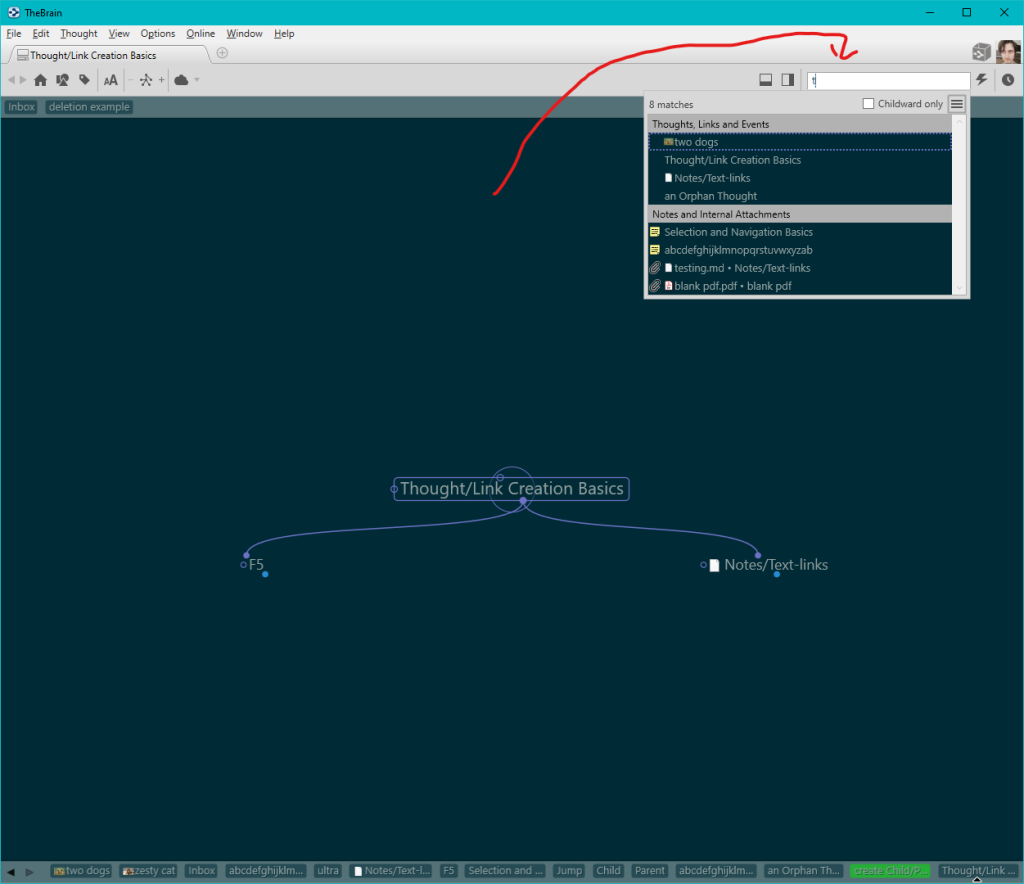Click the cloud sync icon
Viewport: 1024px width, 884px height.
181,80
